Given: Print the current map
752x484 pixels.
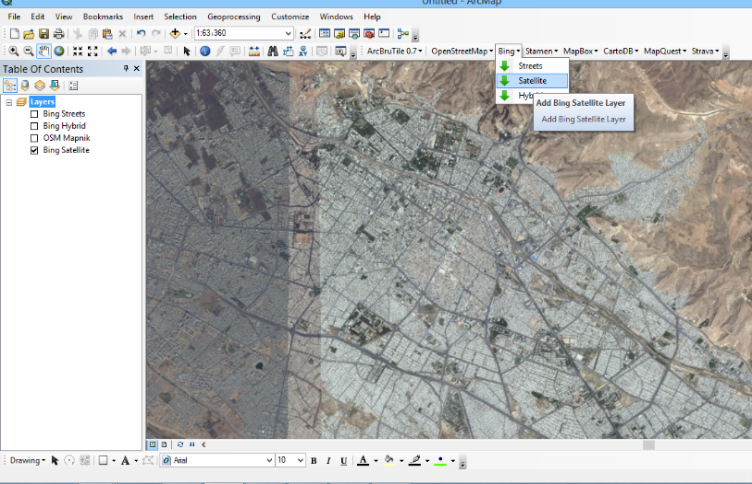Looking at the screenshot, I should (x=59, y=34).
